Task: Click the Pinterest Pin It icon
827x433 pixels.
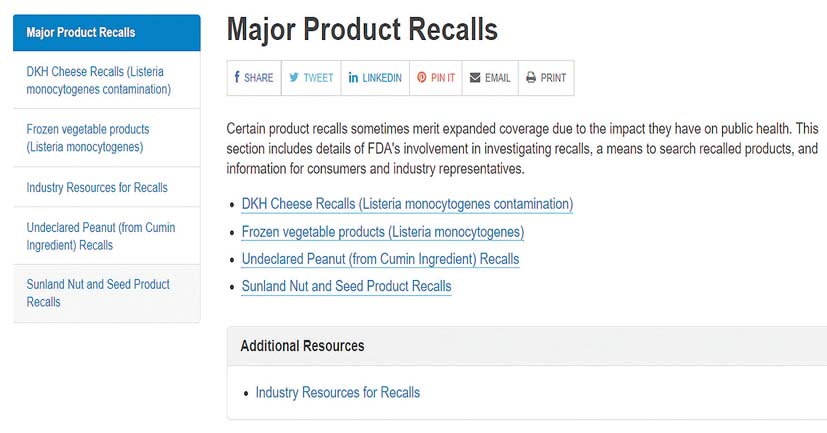Action: click(x=422, y=78)
